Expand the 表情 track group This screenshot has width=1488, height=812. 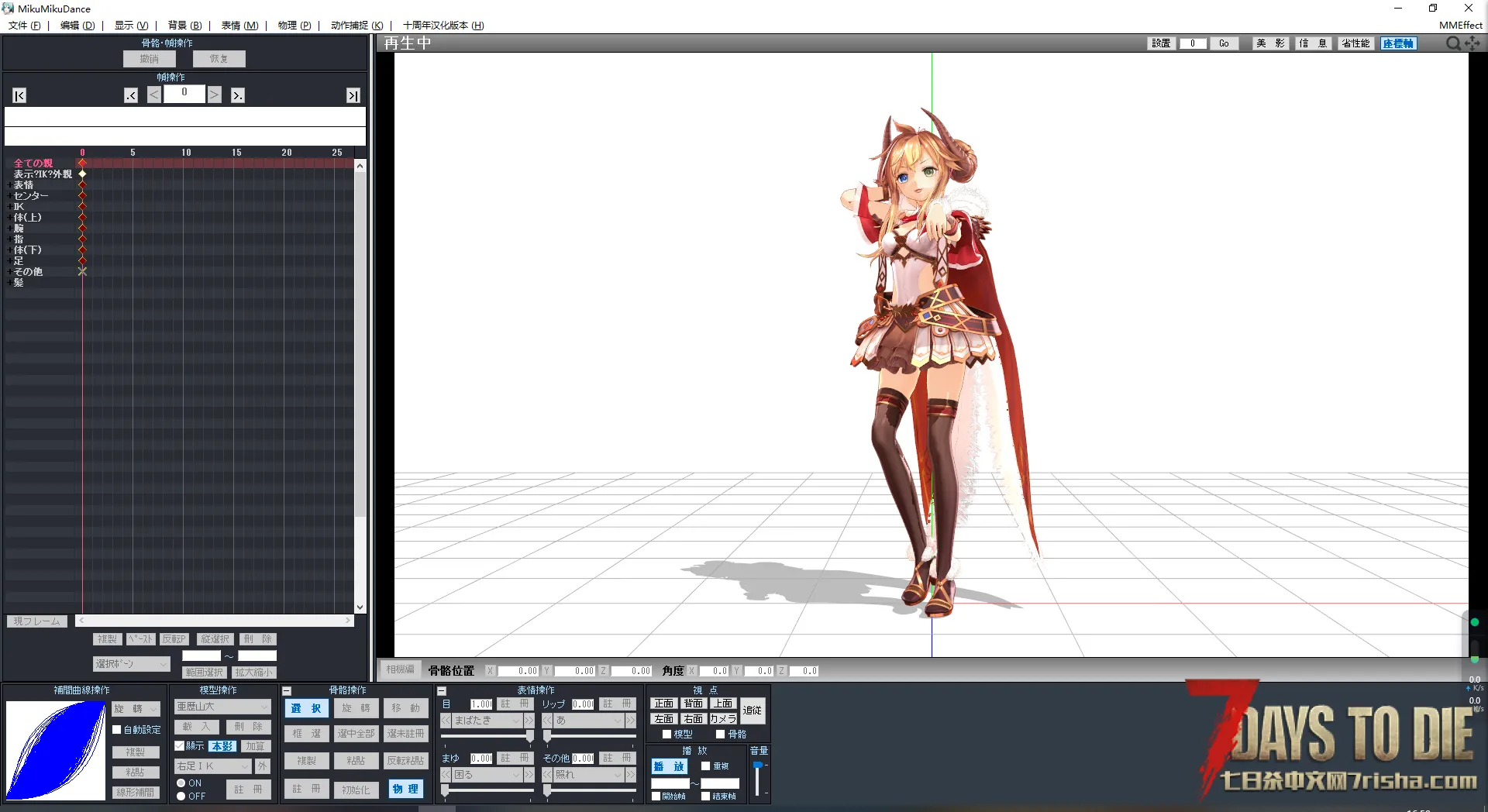pos(9,185)
